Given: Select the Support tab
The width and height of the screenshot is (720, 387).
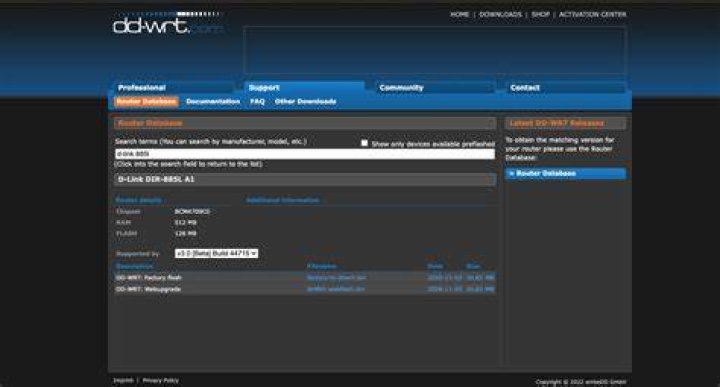Looking at the screenshot, I should pos(305,88).
